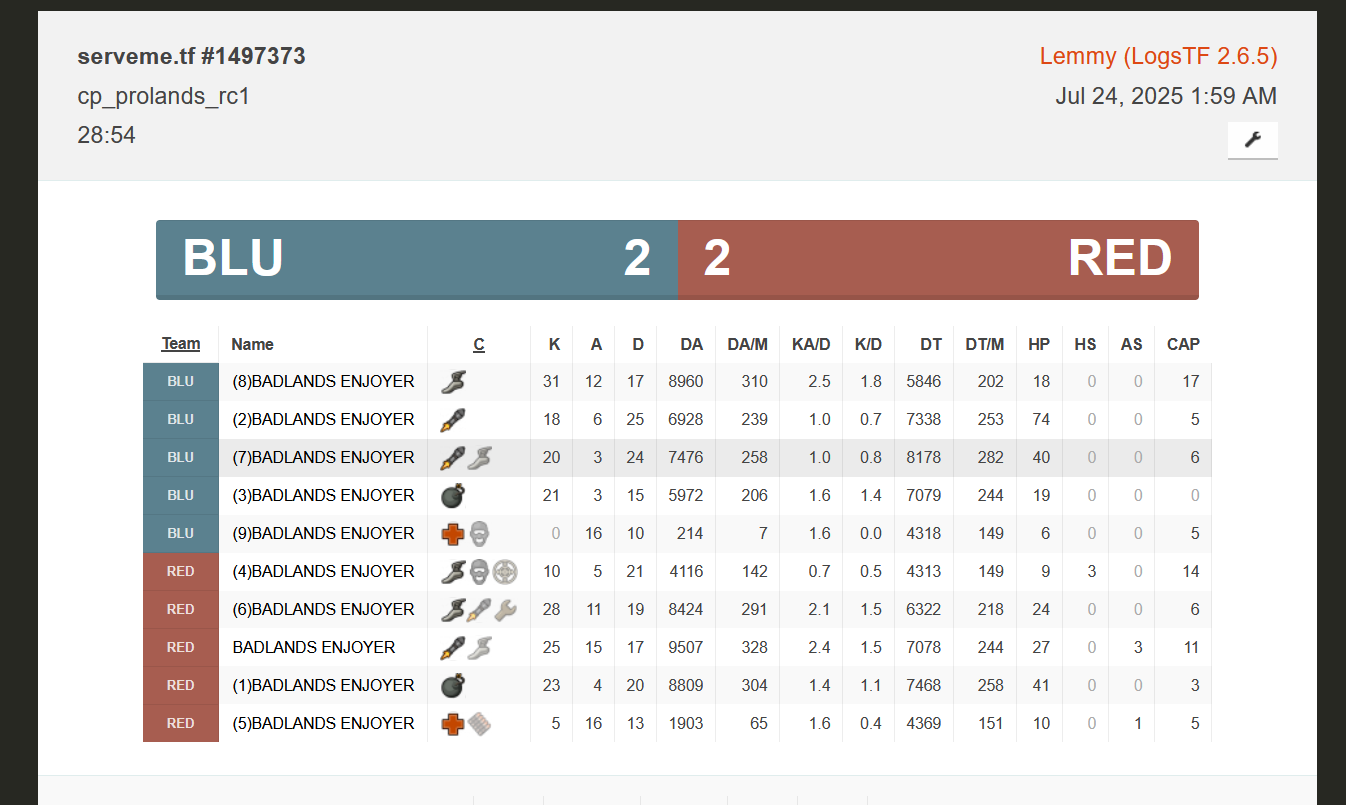Click Soldier rocket icon for (2)BADLANDS ENJOYER

[x=453, y=419]
